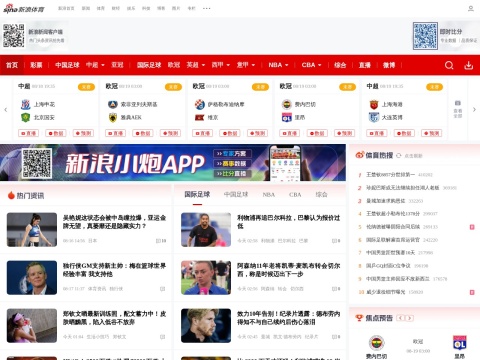Click 费内巴切 badge in 焦点预告
The height and width of the screenshot is (360, 480).
376,343
